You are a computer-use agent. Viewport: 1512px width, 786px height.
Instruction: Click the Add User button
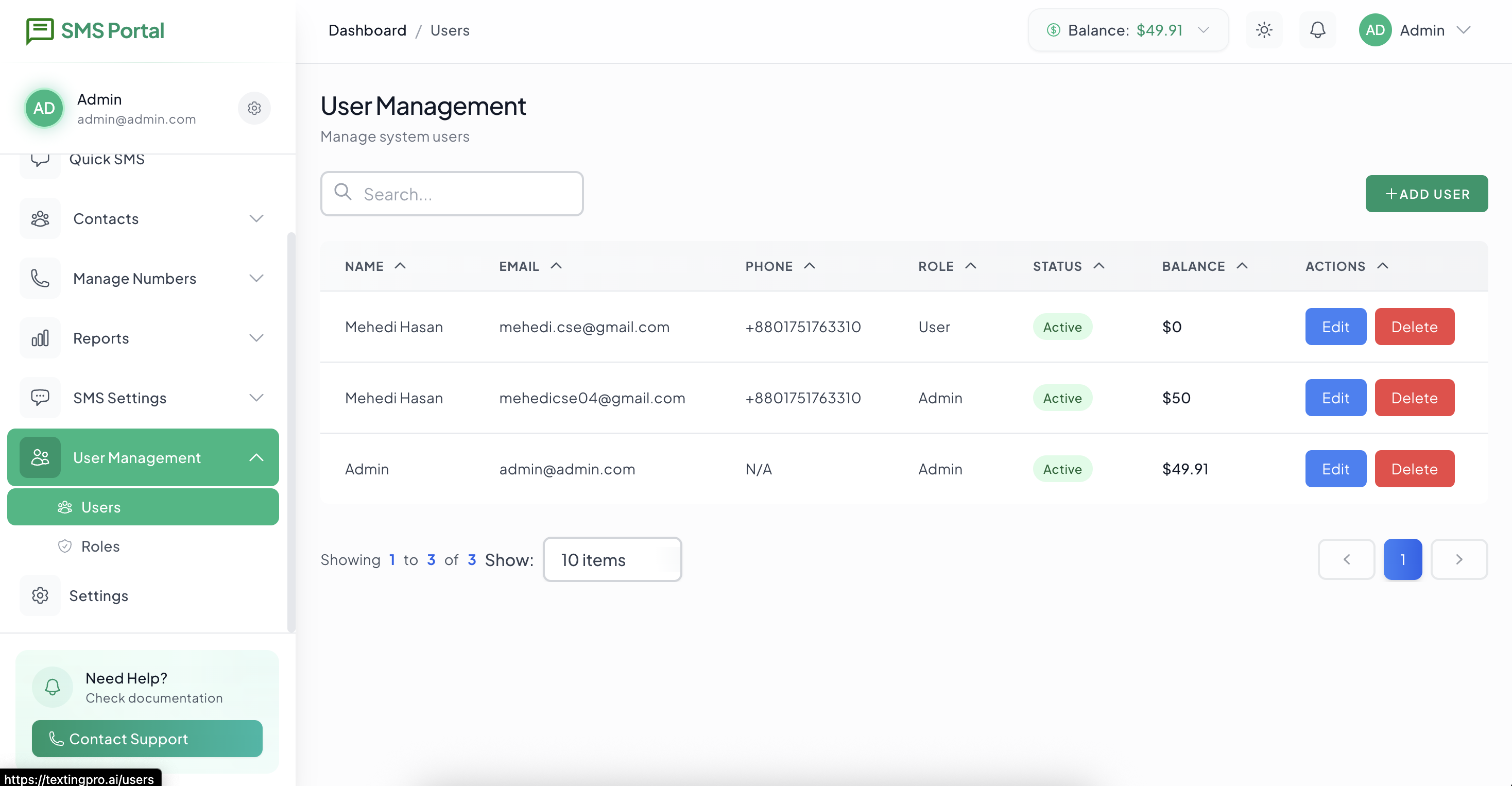click(x=1427, y=194)
